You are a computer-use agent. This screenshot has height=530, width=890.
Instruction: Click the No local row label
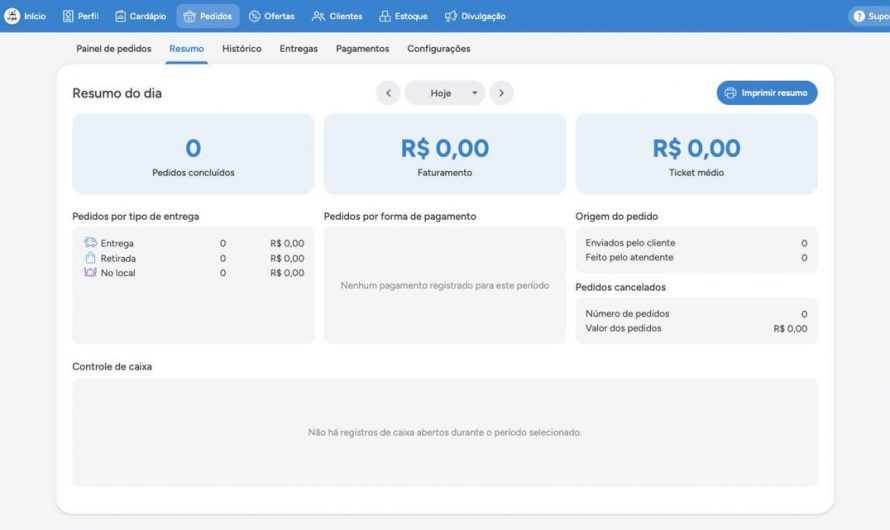point(118,273)
